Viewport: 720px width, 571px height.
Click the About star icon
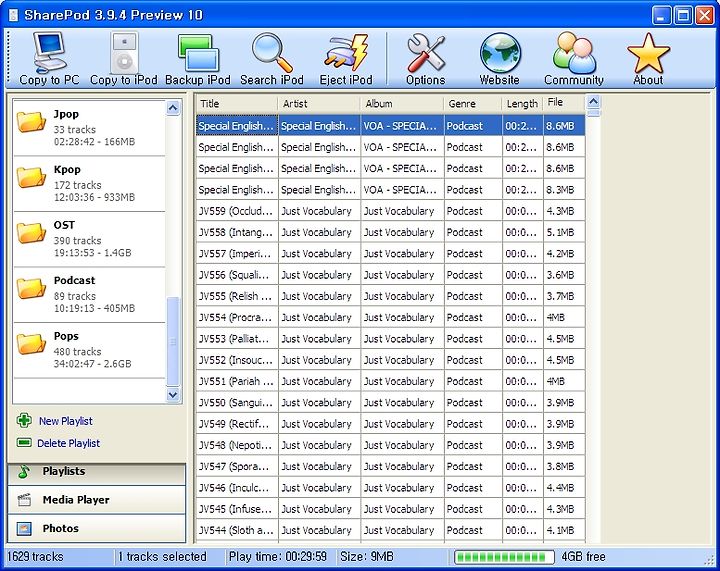tap(648, 53)
